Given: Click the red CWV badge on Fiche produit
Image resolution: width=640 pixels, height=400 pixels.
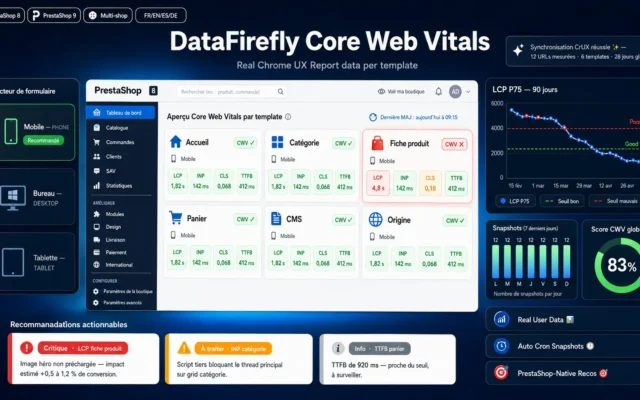Looking at the screenshot, I should [454, 144].
